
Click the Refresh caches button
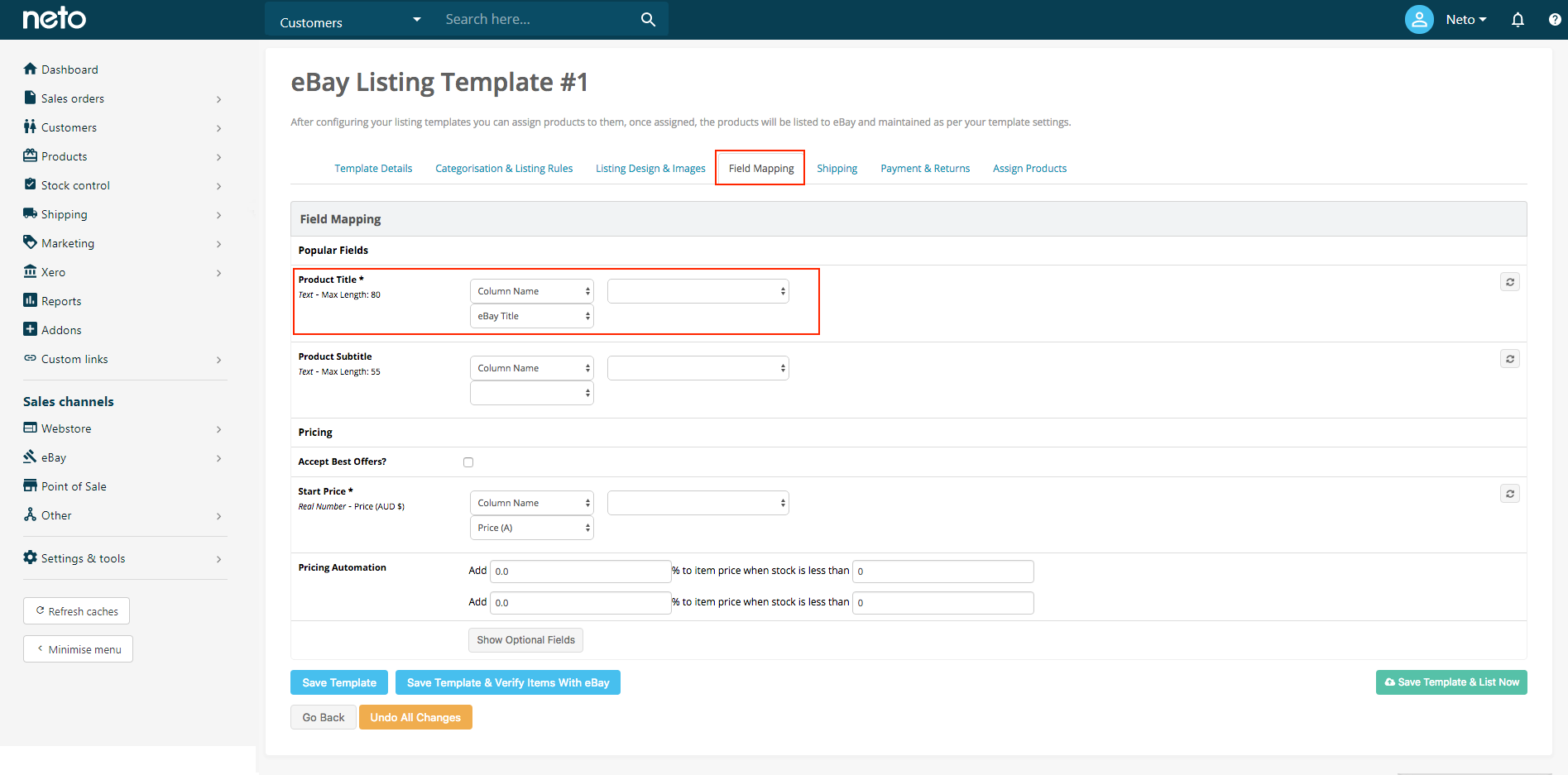(x=77, y=611)
